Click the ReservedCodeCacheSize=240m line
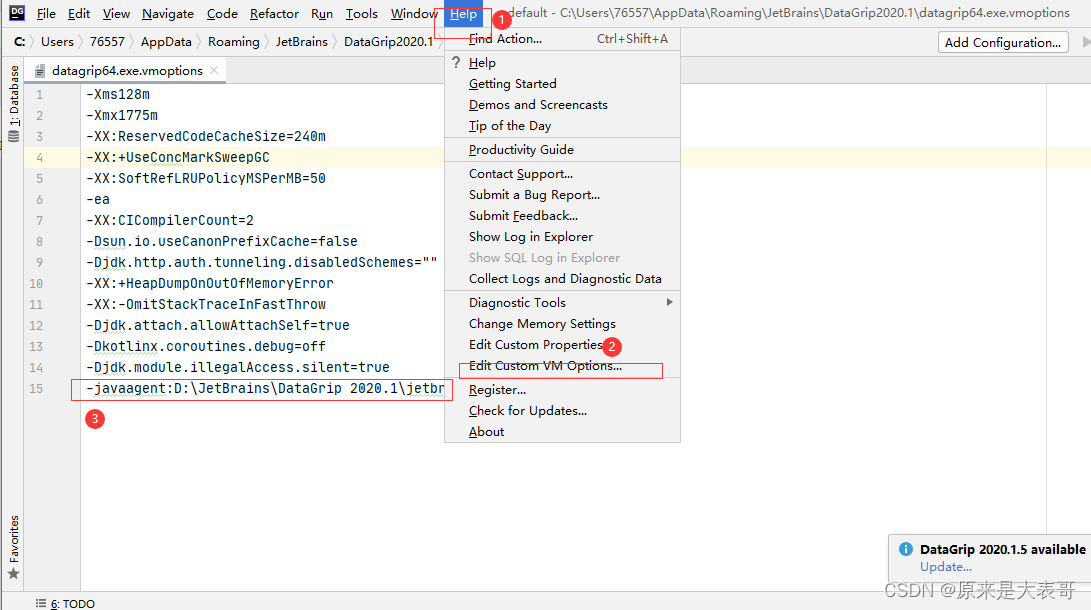The height and width of the screenshot is (610, 1091). (x=206, y=136)
